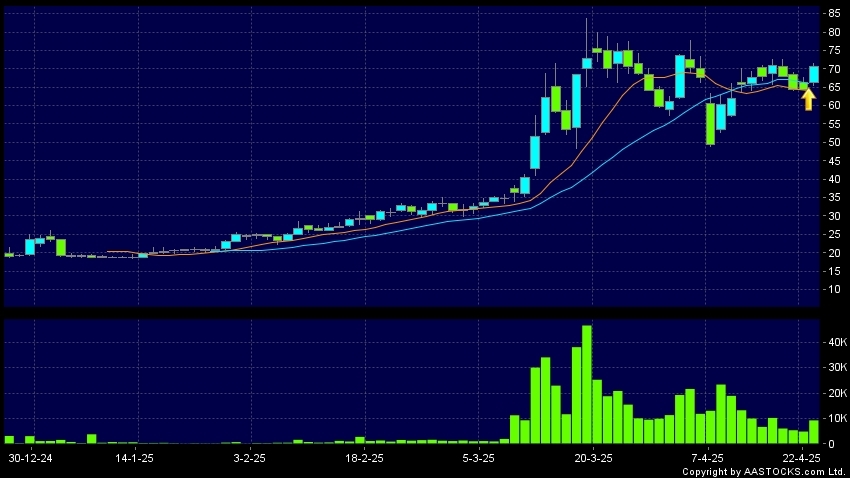Click the 14-1-25 date label
The height and width of the screenshot is (478, 850).
(134, 458)
